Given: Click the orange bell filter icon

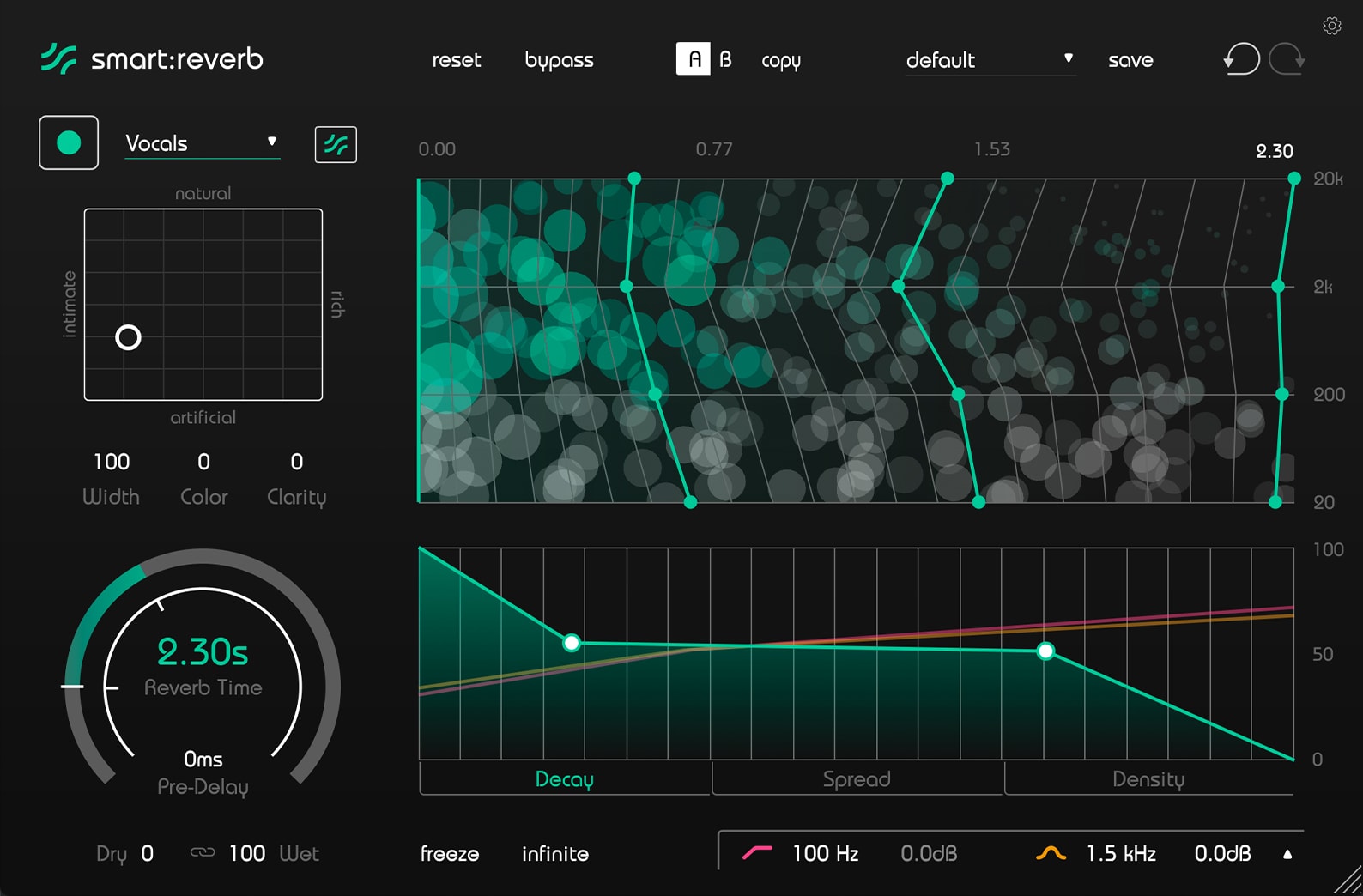Looking at the screenshot, I should pos(1051,852).
